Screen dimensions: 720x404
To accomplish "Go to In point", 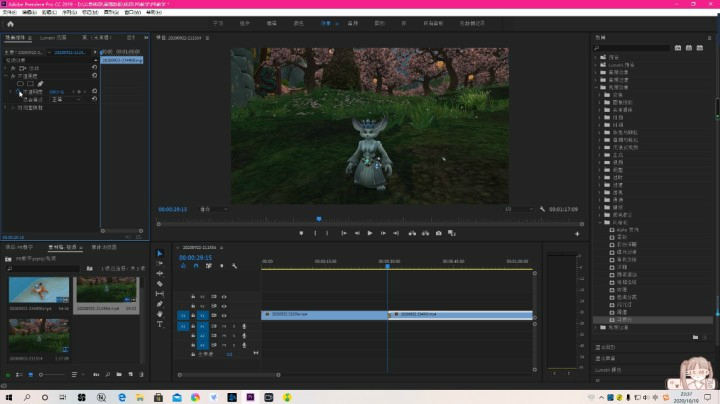I will (x=343, y=233).
